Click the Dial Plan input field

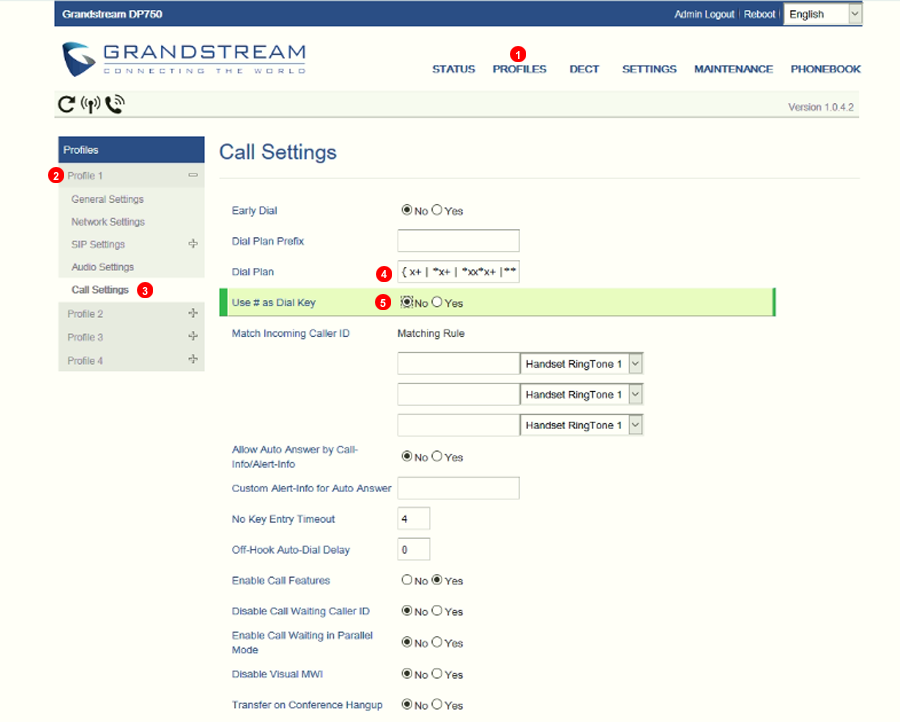(x=459, y=271)
